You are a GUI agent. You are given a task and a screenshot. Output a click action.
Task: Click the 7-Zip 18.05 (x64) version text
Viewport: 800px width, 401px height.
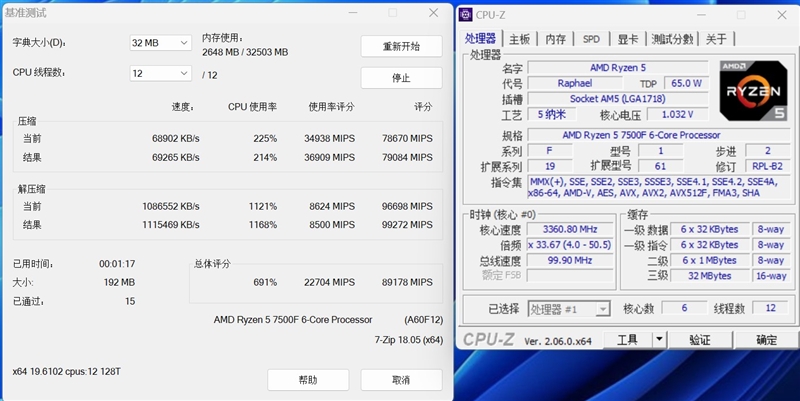click(409, 340)
